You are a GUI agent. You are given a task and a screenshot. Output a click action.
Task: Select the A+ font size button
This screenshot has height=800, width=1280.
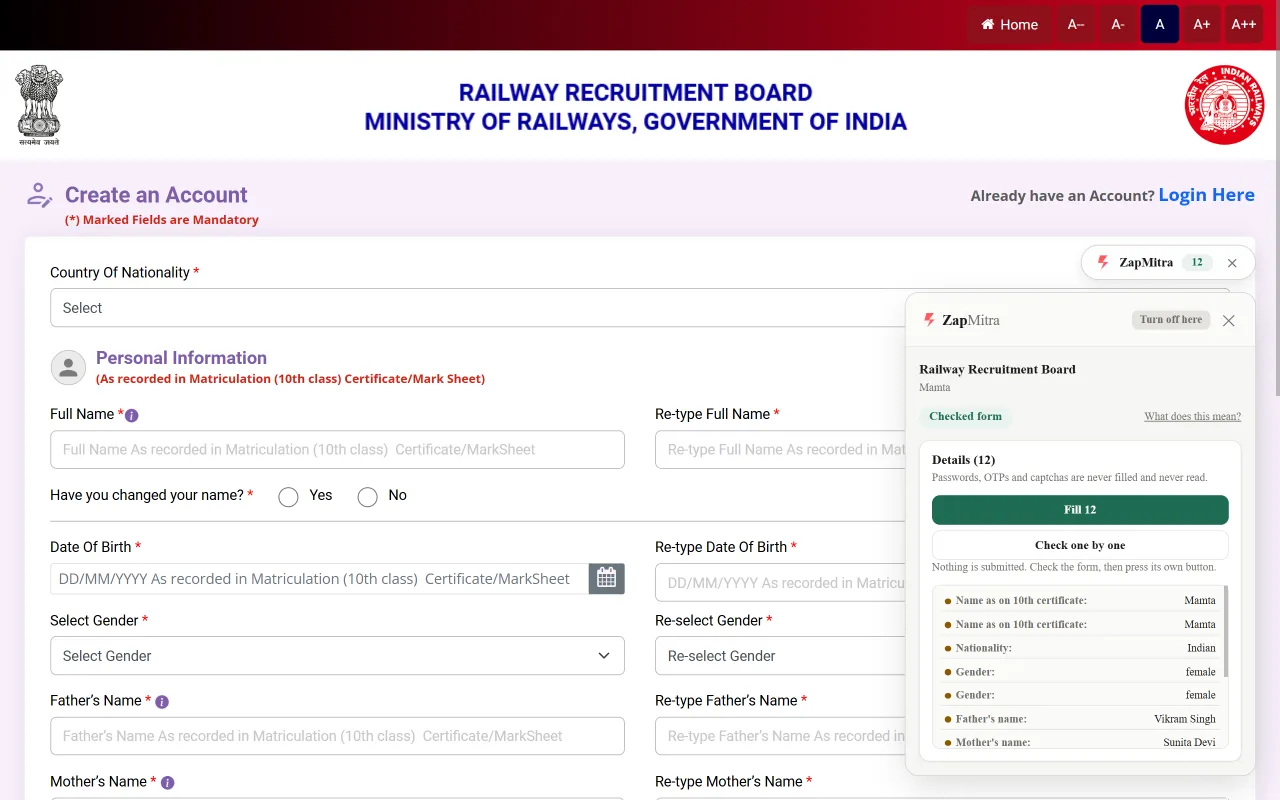point(1202,24)
